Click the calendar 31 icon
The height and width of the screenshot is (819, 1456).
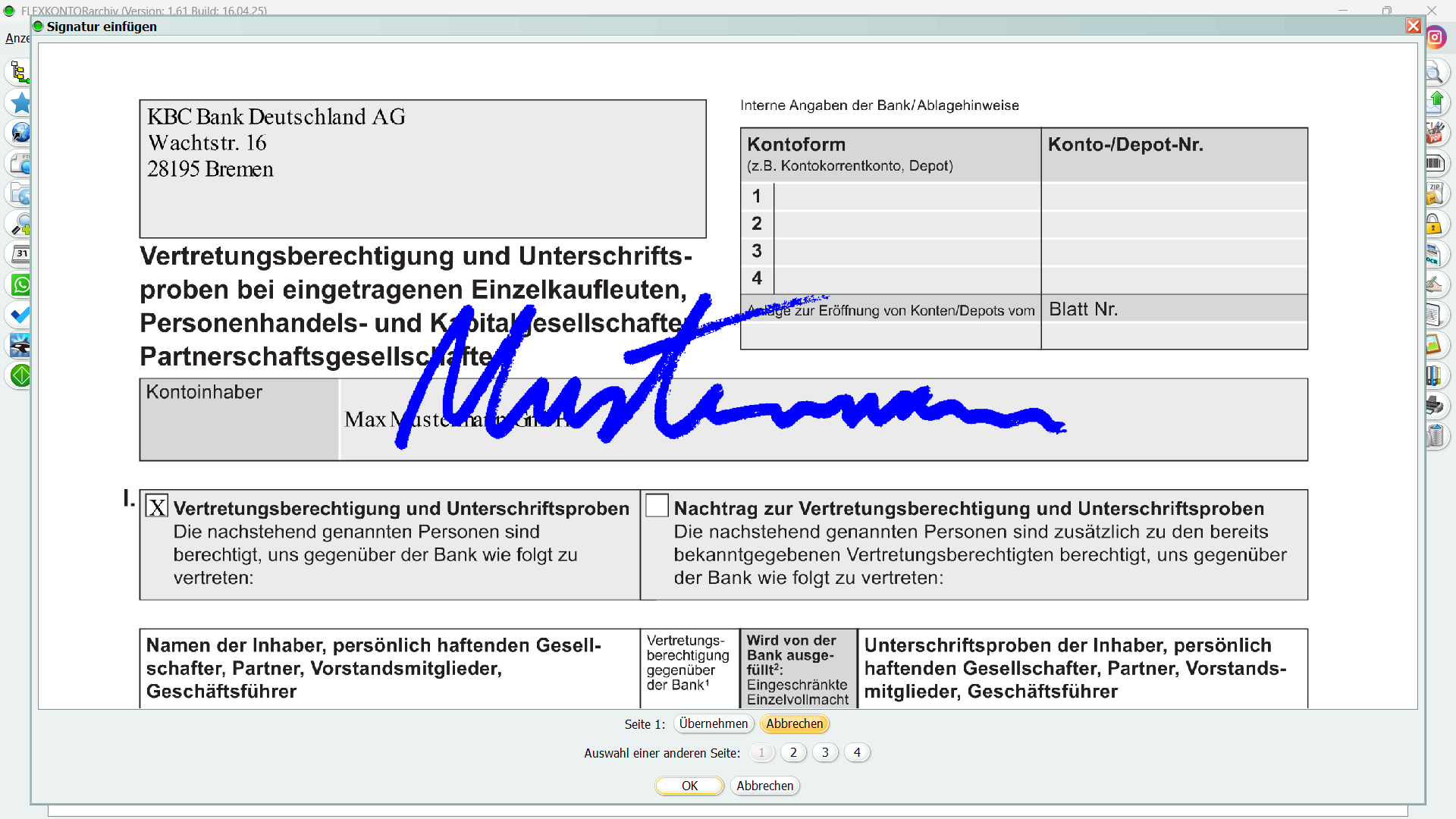click(x=20, y=254)
